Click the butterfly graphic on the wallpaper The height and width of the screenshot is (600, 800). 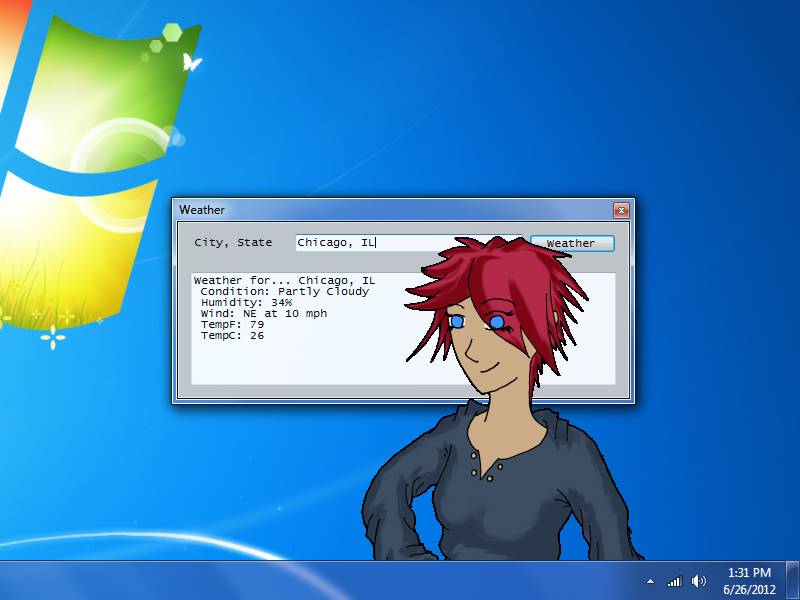click(x=191, y=62)
